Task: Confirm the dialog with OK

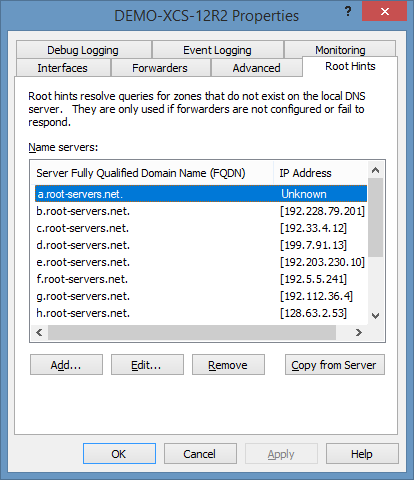Action: tap(119, 453)
